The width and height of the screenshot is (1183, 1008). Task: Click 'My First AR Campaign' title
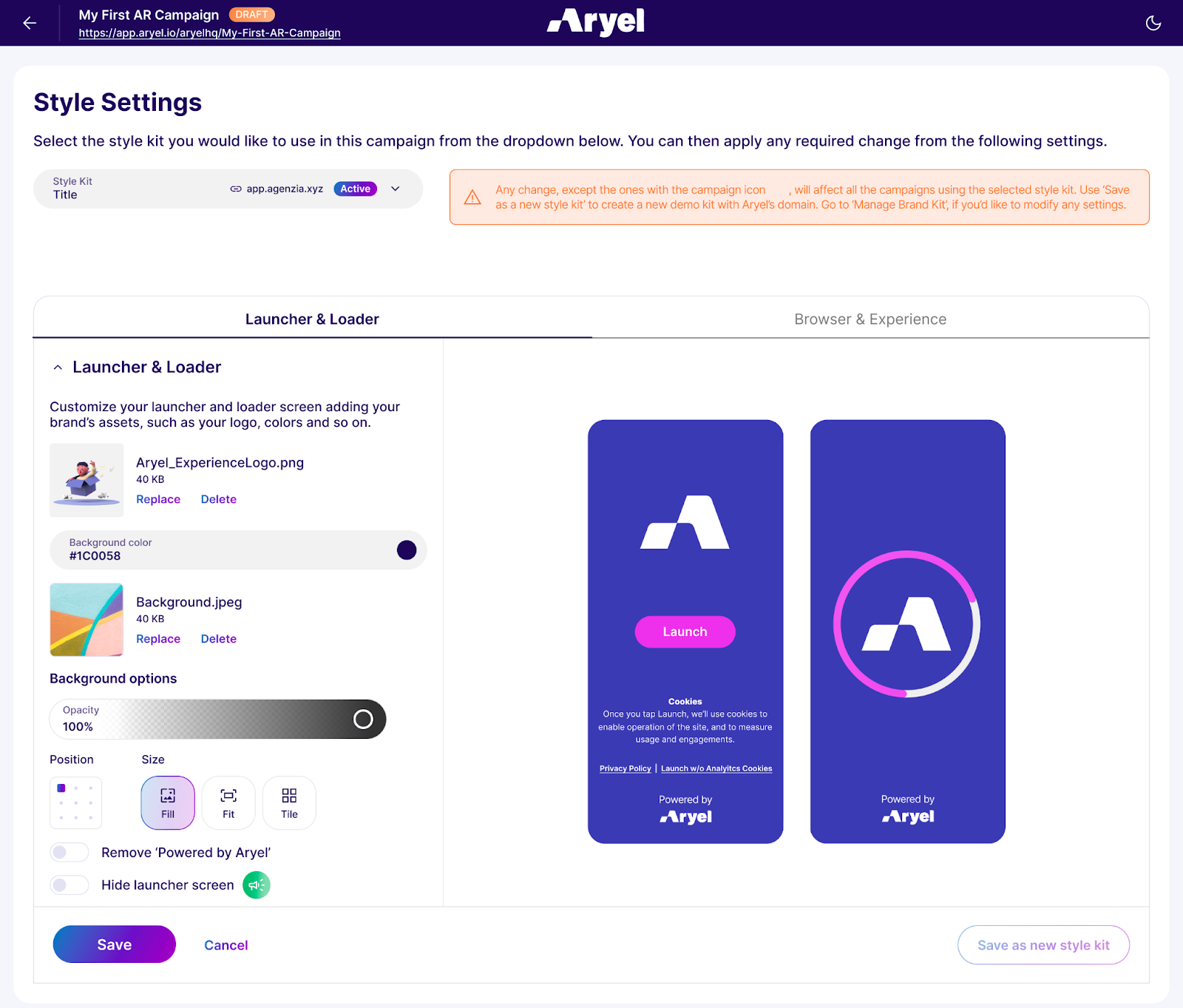tap(149, 15)
